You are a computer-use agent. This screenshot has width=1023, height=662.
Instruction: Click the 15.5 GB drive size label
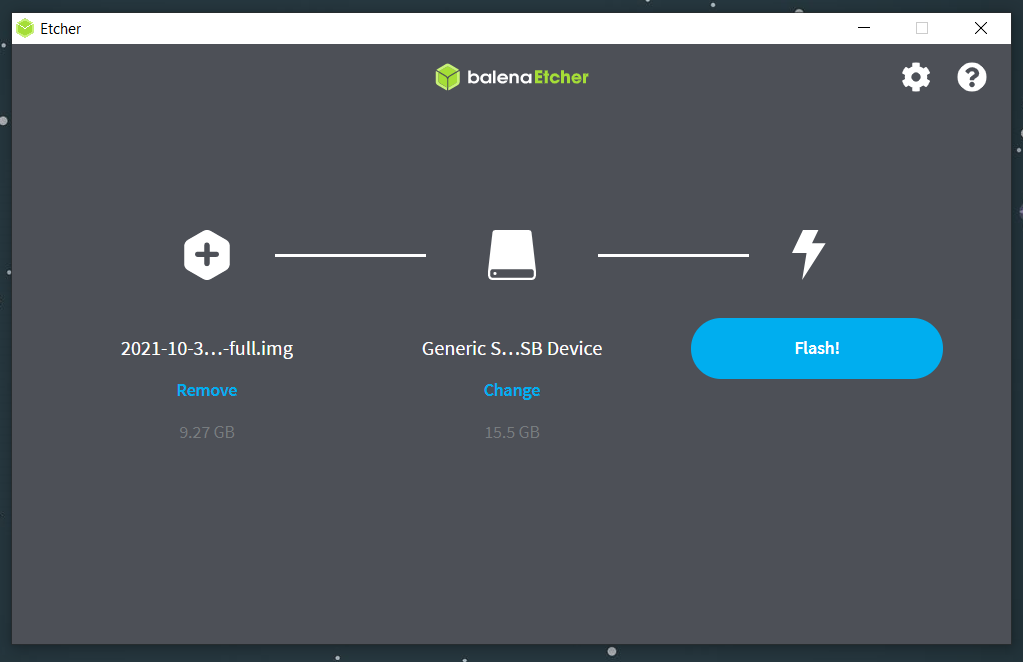point(511,432)
